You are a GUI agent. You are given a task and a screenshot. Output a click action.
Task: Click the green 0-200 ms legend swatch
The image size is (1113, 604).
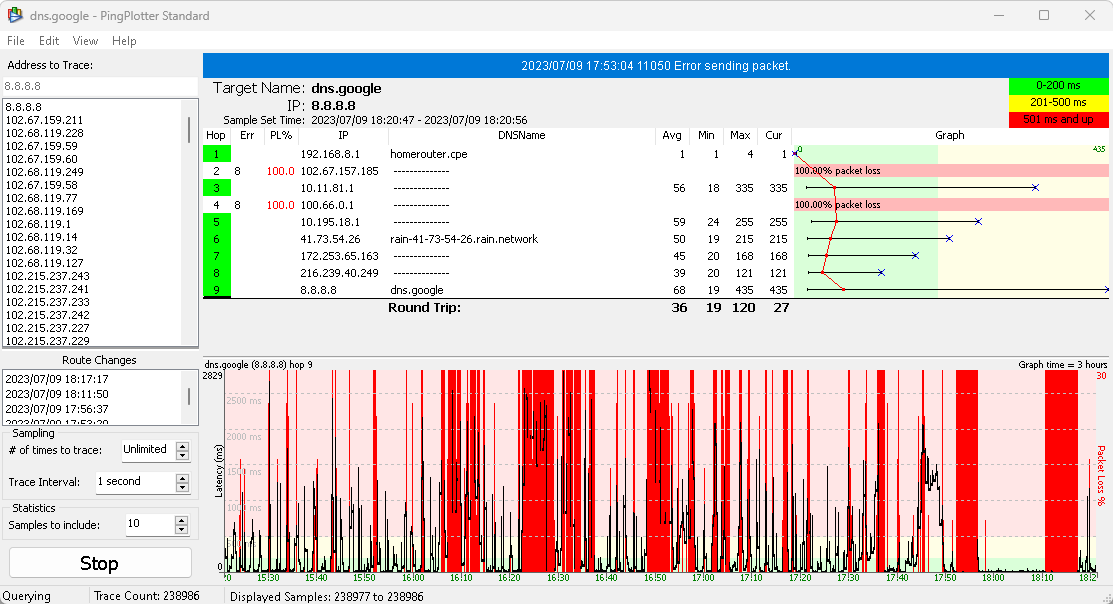[1058, 85]
